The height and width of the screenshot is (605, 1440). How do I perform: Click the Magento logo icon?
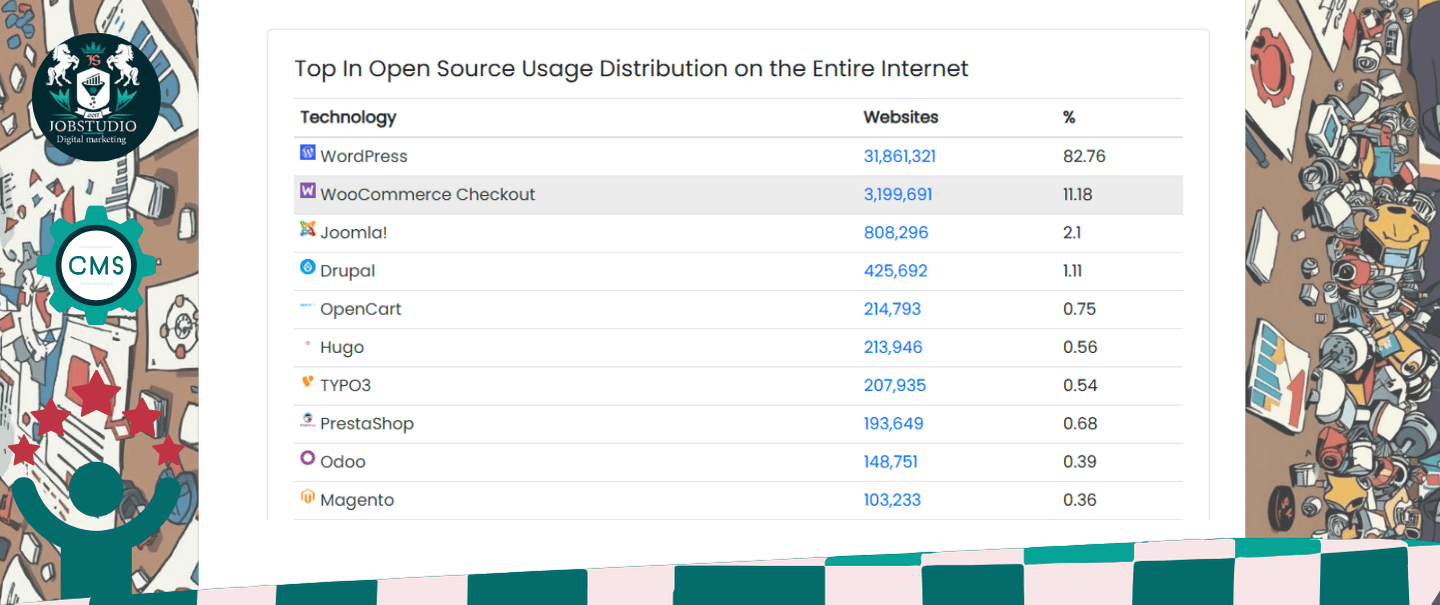click(x=308, y=496)
